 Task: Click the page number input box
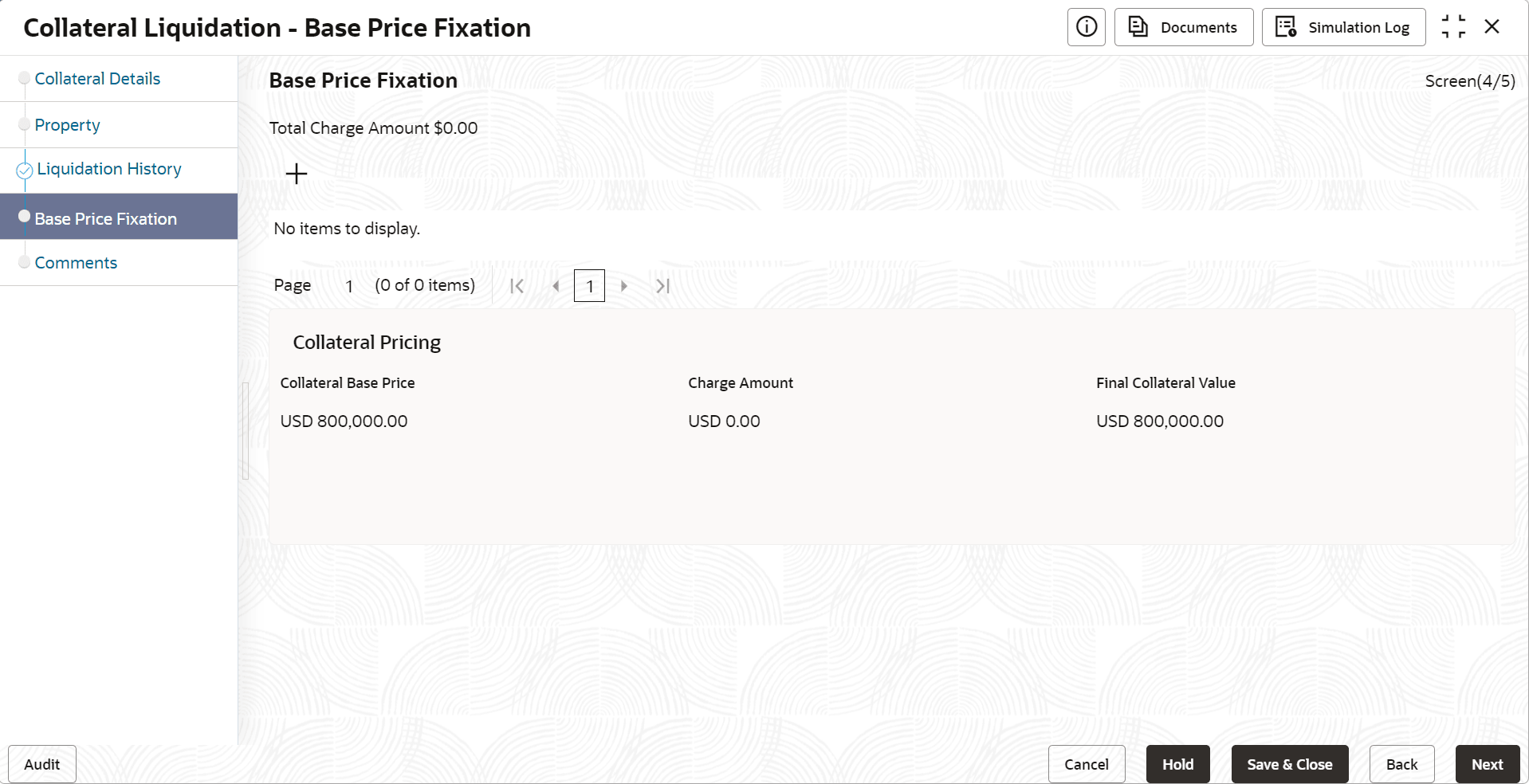[589, 286]
